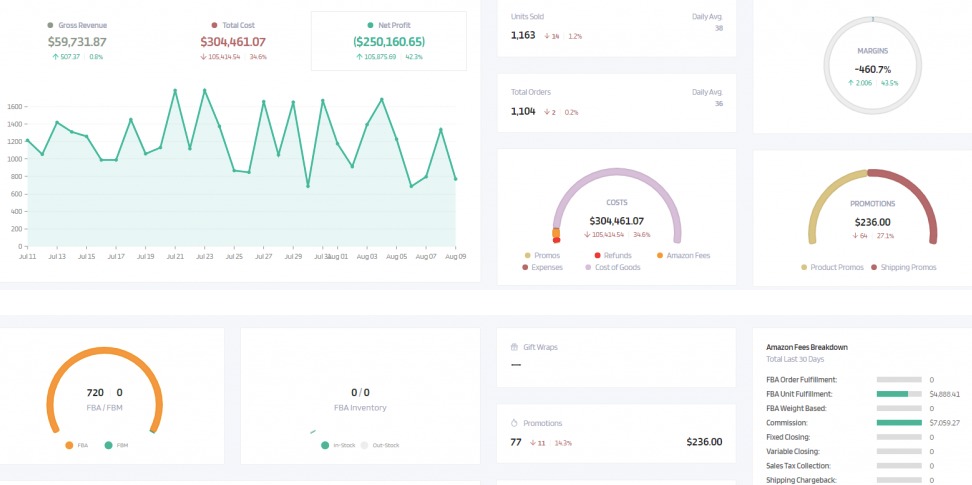Viewport: 972px width, 485px height.
Task: Click the Gift Wraps gift icon
Action: [x=515, y=347]
